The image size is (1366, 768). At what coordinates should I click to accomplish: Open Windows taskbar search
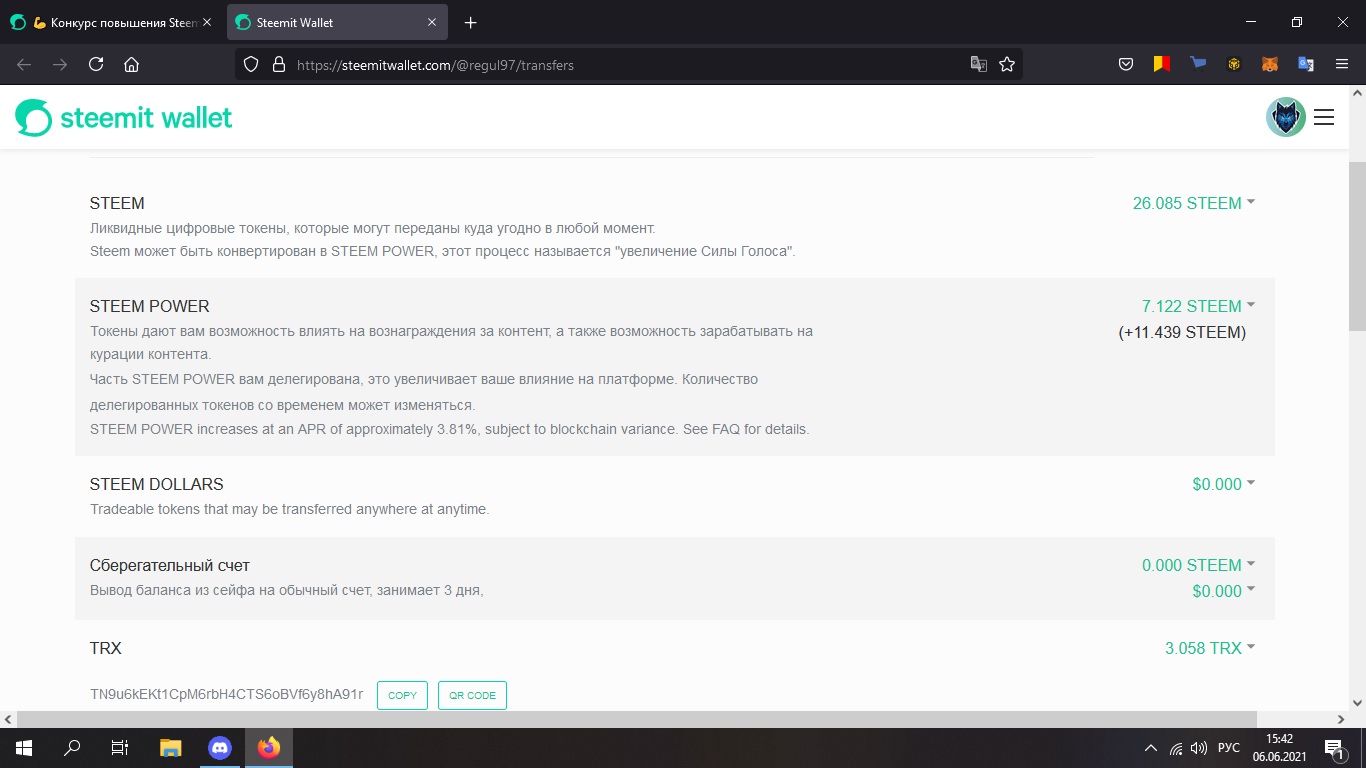click(72, 748)
